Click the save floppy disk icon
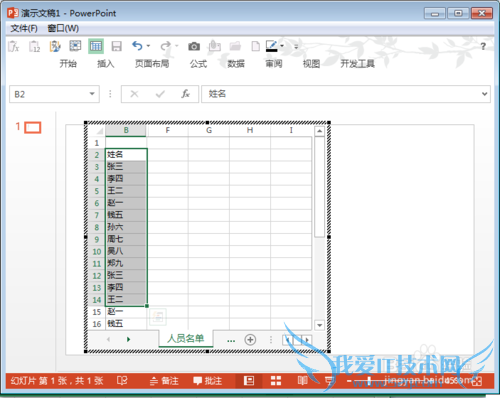The height and width of the screenshot is (398, 500). pyautogui.click(x=116, y=46)
